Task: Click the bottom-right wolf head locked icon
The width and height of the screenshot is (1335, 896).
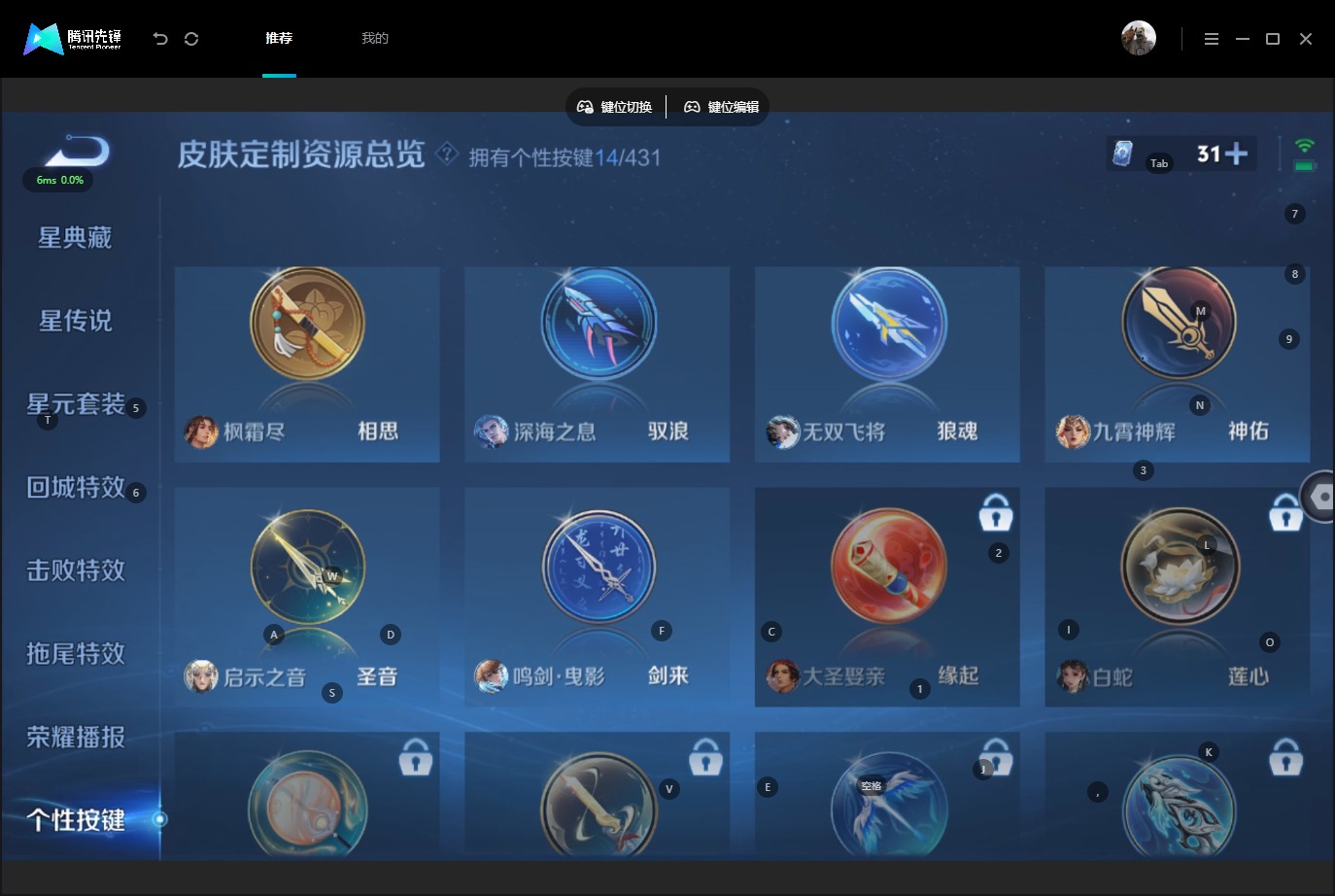Action: coord(1179,805)
